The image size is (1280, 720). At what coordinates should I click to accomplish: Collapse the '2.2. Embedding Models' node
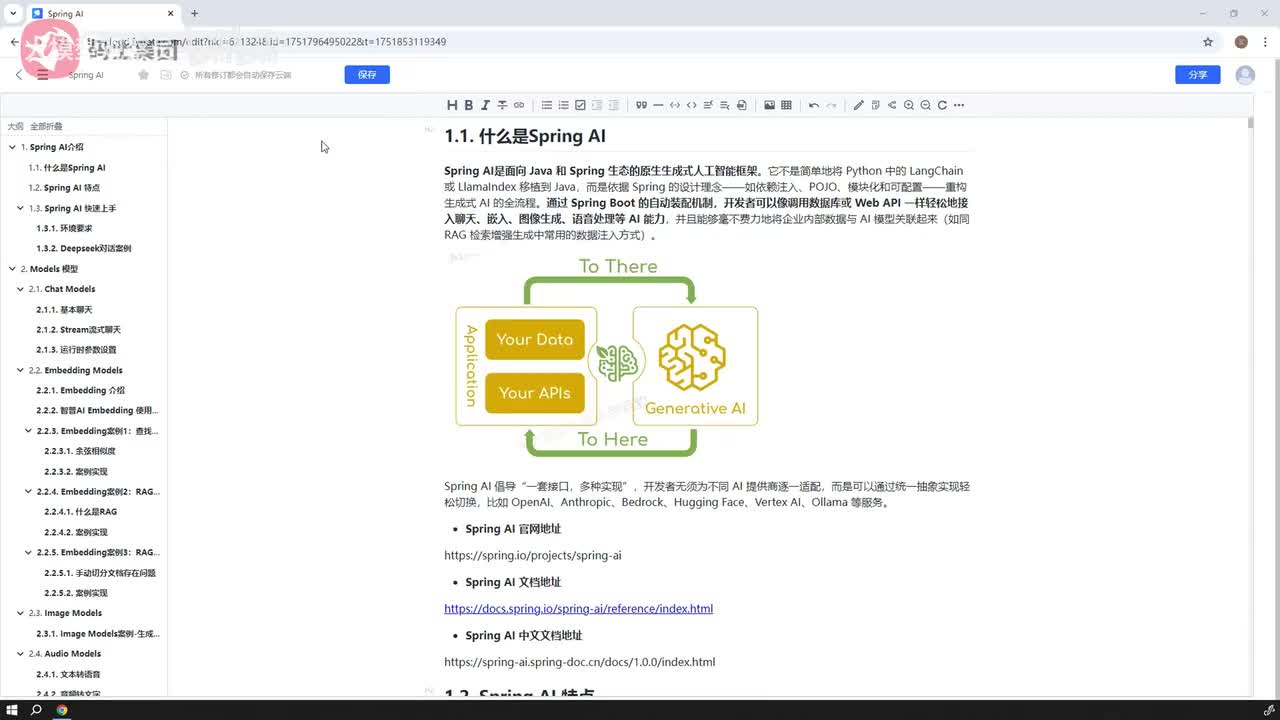[20, 370]
